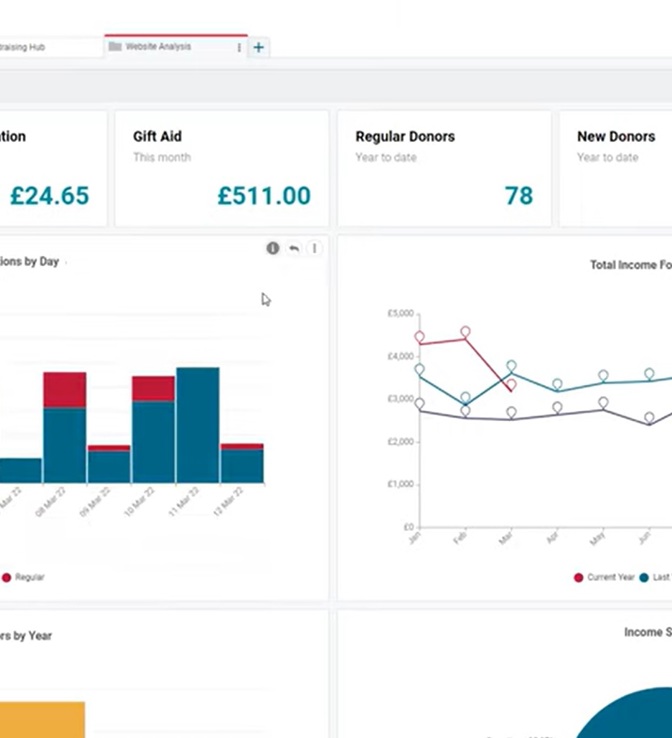Image resolution: width=672 pixels, height=738 pixels.
Task: Toggle Current Year legend series
Action: (604, 577)
